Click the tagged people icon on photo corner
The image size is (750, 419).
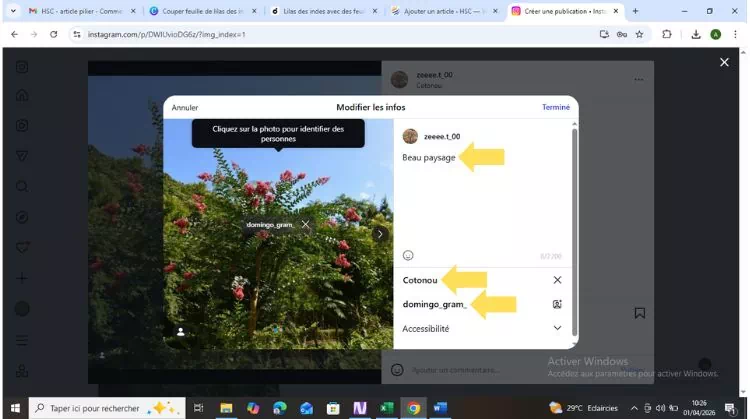[x=180, y=331]
